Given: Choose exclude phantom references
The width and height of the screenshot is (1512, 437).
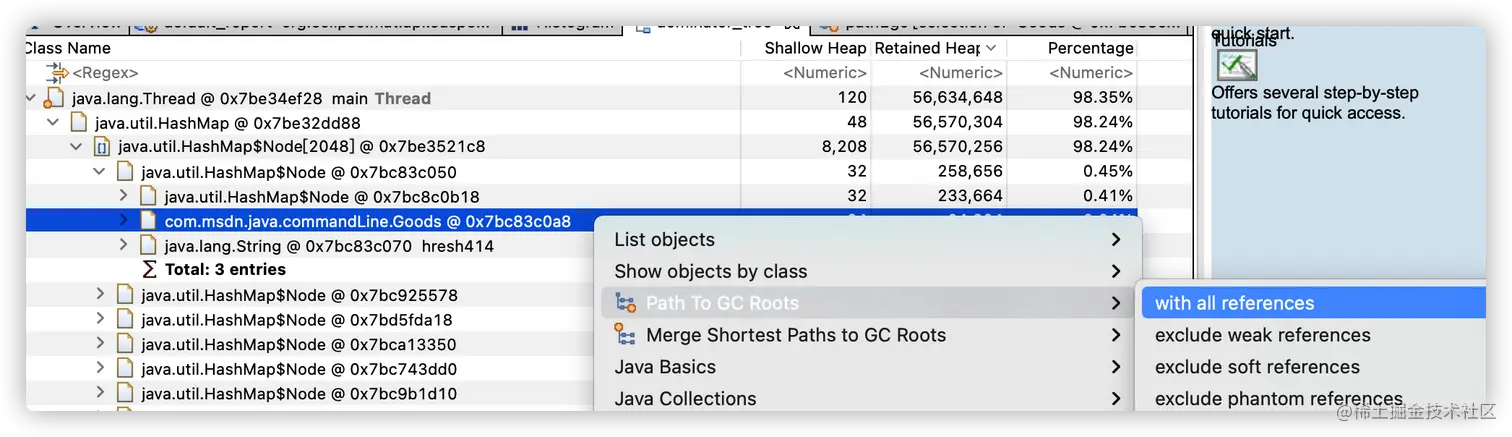Looking at the screenshot, I should [1313, 398].
